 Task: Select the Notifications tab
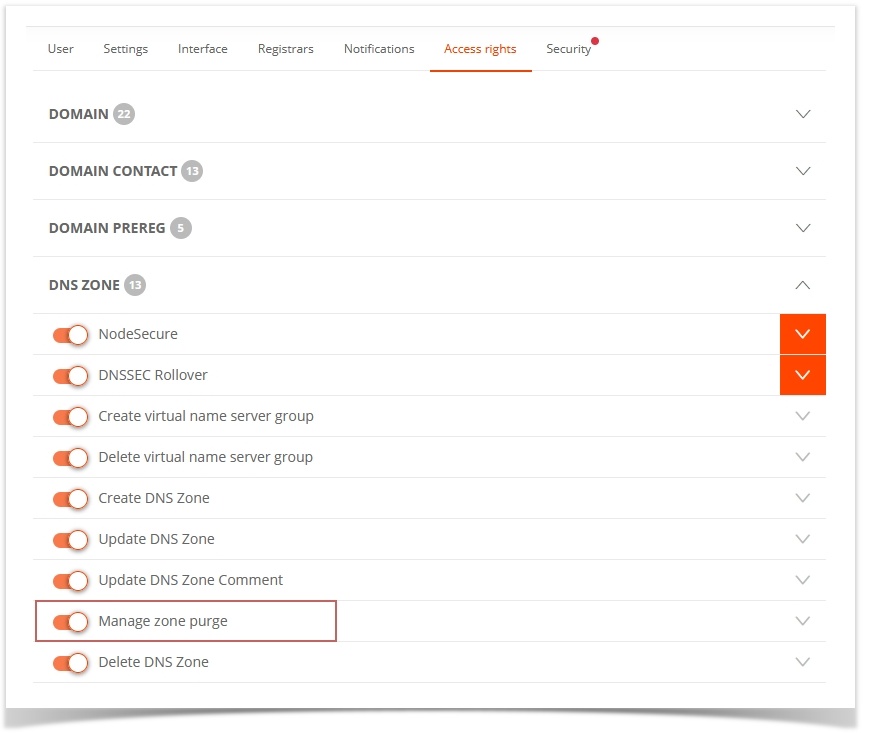[x=379, y=49]
